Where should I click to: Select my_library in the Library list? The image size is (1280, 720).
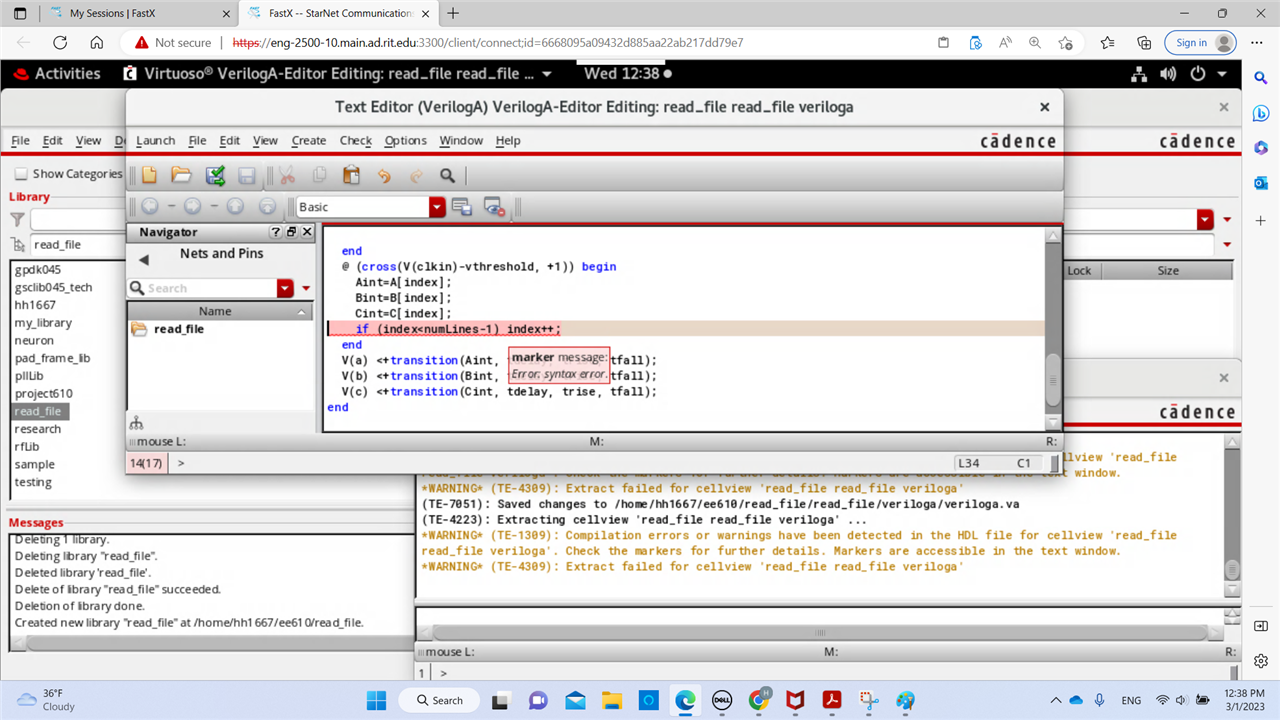[x=43, y=323]
